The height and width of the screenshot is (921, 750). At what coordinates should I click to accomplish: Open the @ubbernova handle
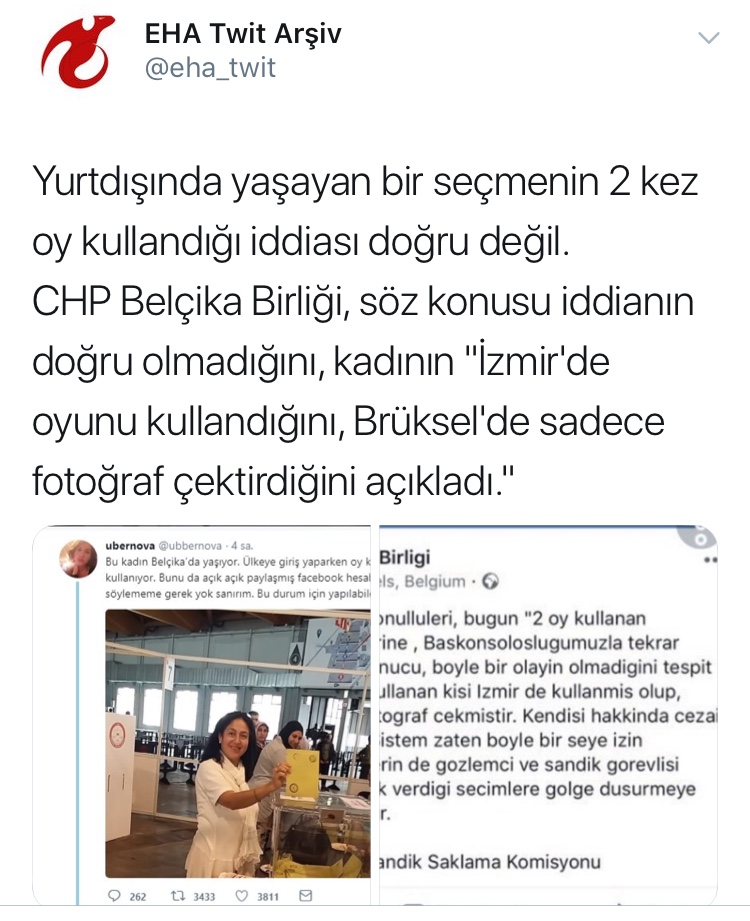190,546
